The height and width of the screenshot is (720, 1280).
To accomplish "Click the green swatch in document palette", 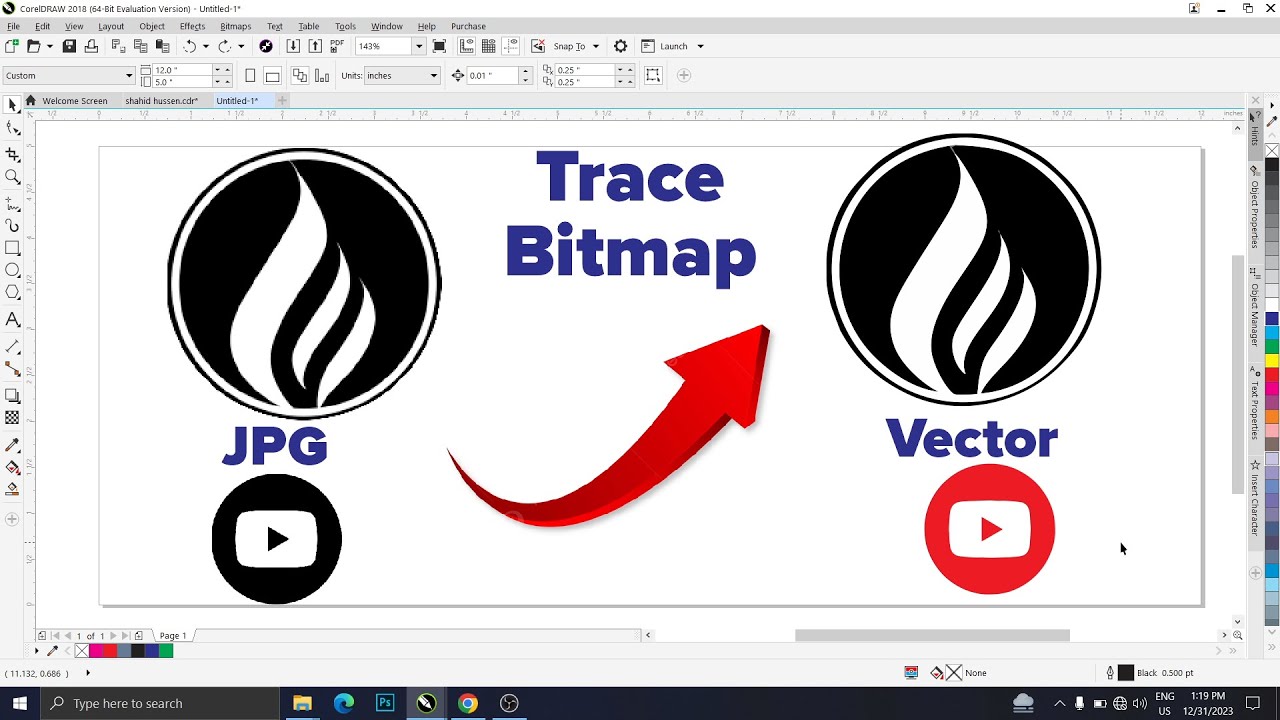I will click(166, 651).
